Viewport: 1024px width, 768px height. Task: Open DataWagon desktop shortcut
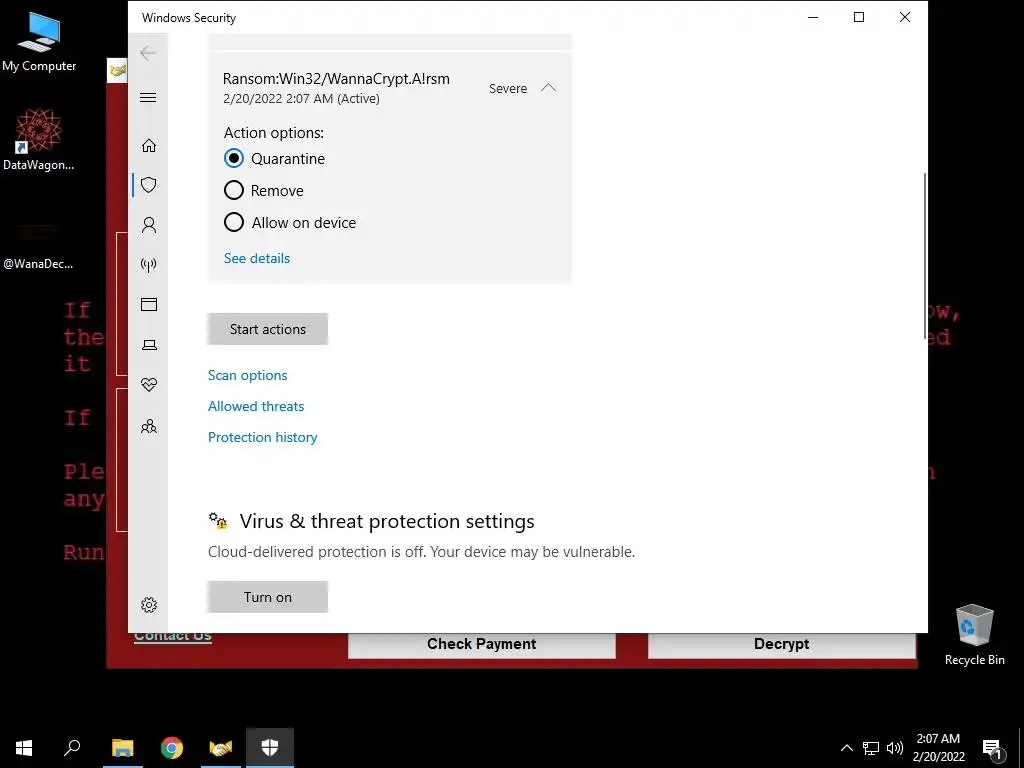coord(39,139)
